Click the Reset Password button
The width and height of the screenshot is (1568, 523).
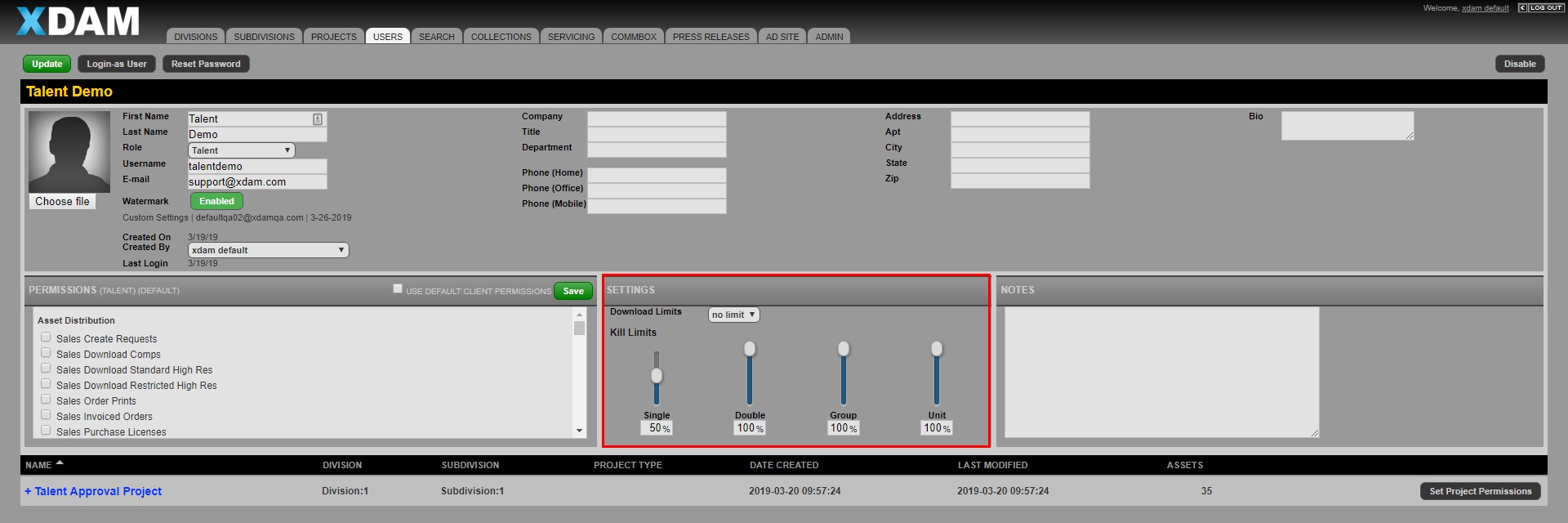(206, 64)
